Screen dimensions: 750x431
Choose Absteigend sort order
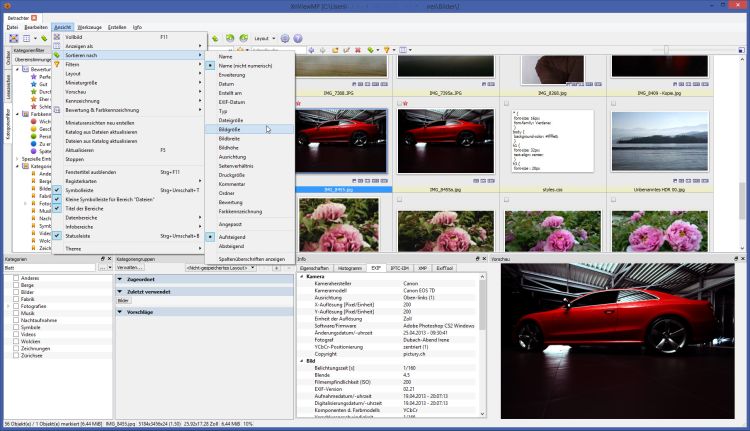tap(232, 245)
